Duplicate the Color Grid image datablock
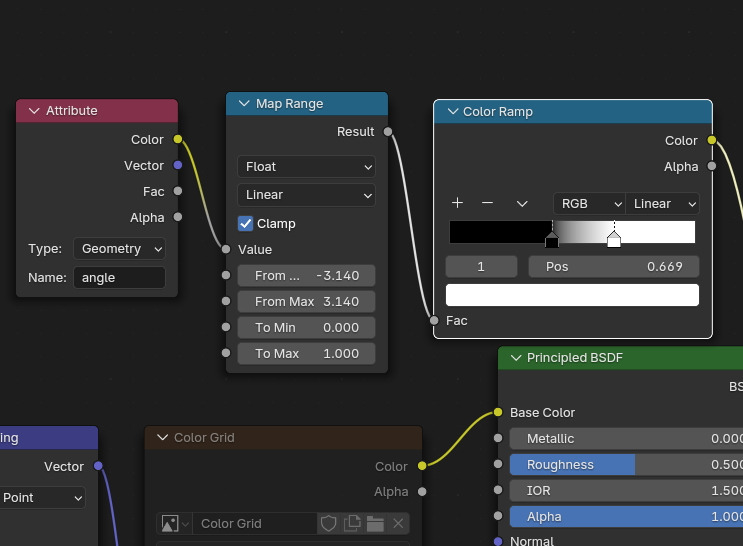 coord(352,524)
